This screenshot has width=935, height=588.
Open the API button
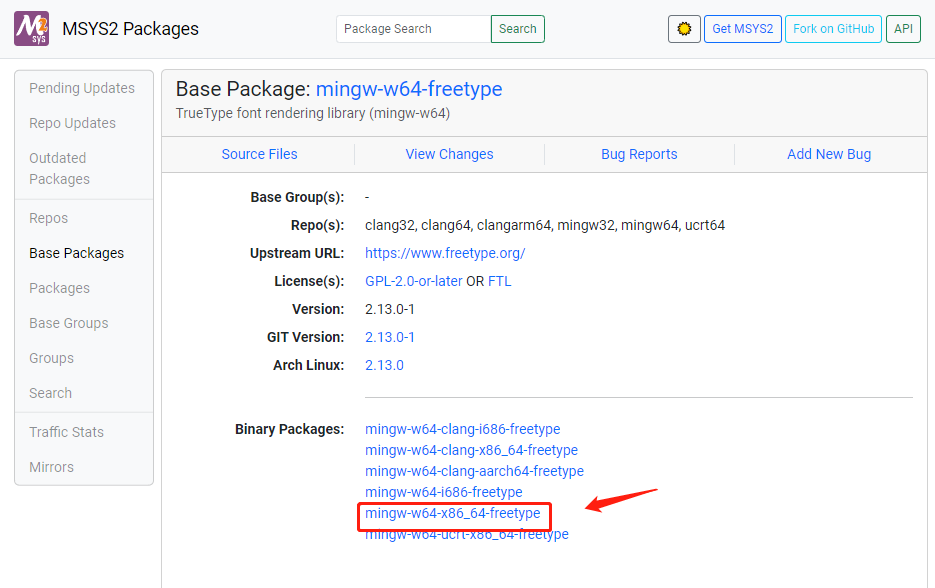tap(903, 29)
